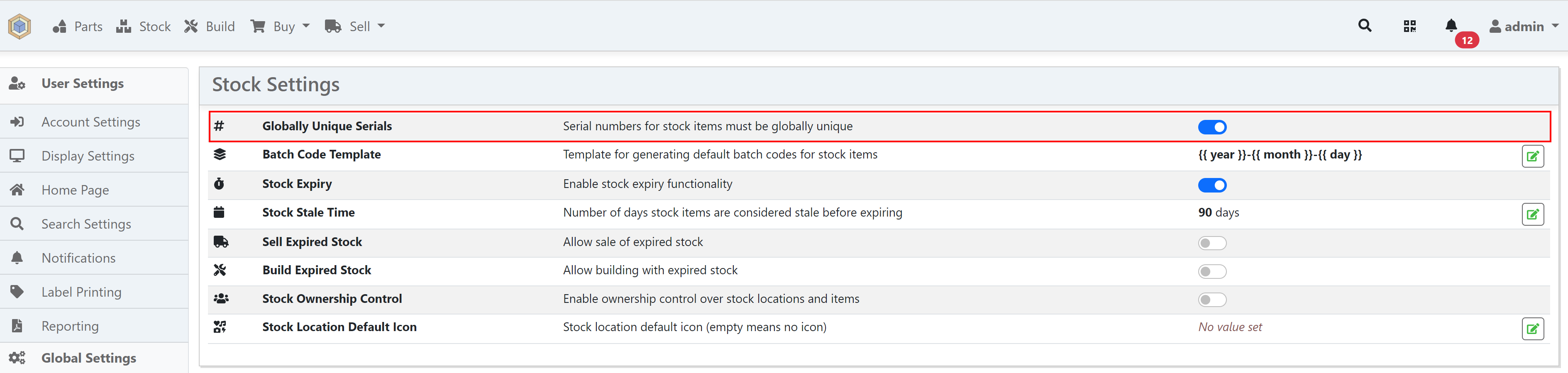
Task: Open the admin user dropdown
Action: coord(1524,26)
